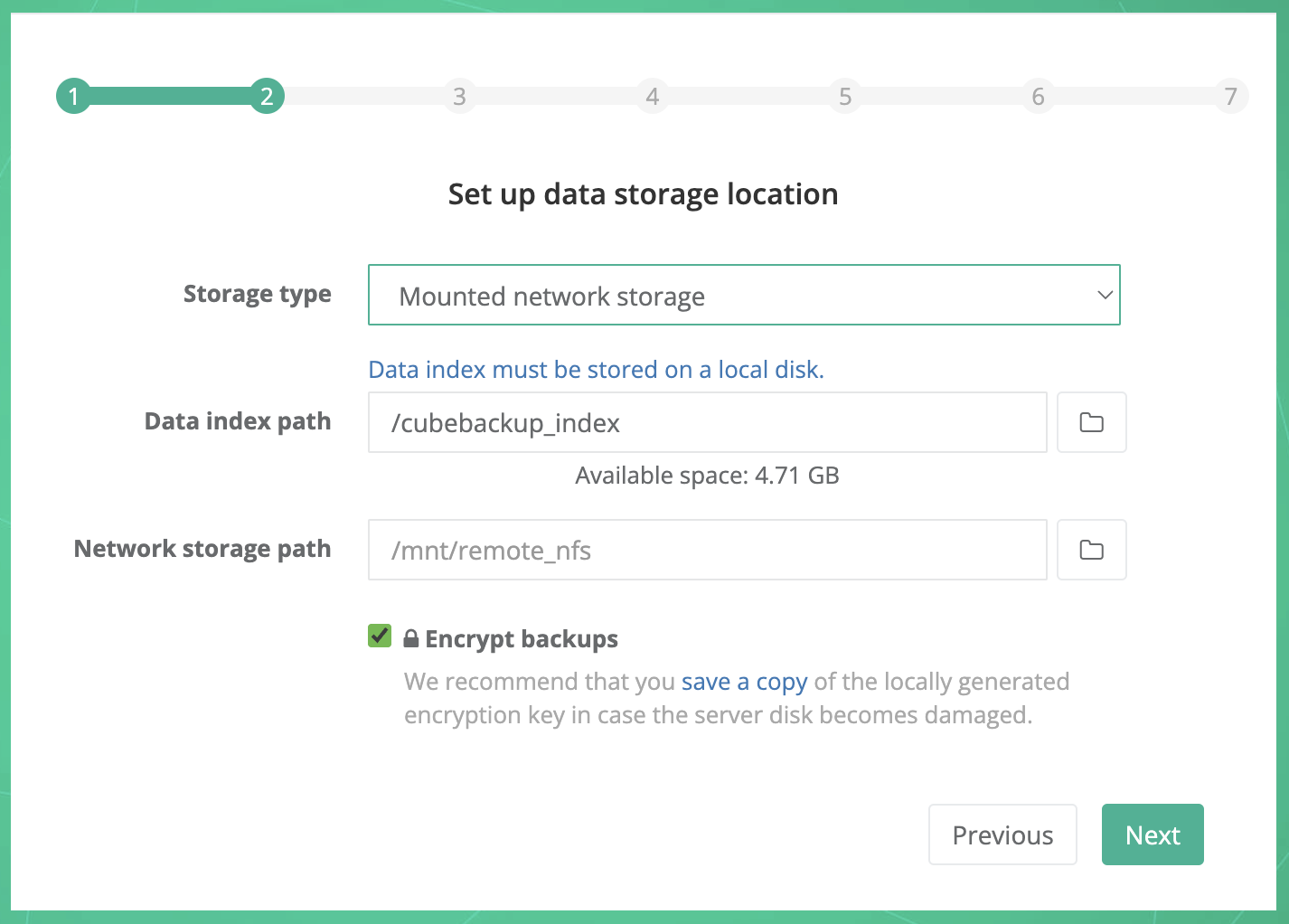Select wizard step 2 circle
Screen dimensions: 1289x924
coord(267,96)
